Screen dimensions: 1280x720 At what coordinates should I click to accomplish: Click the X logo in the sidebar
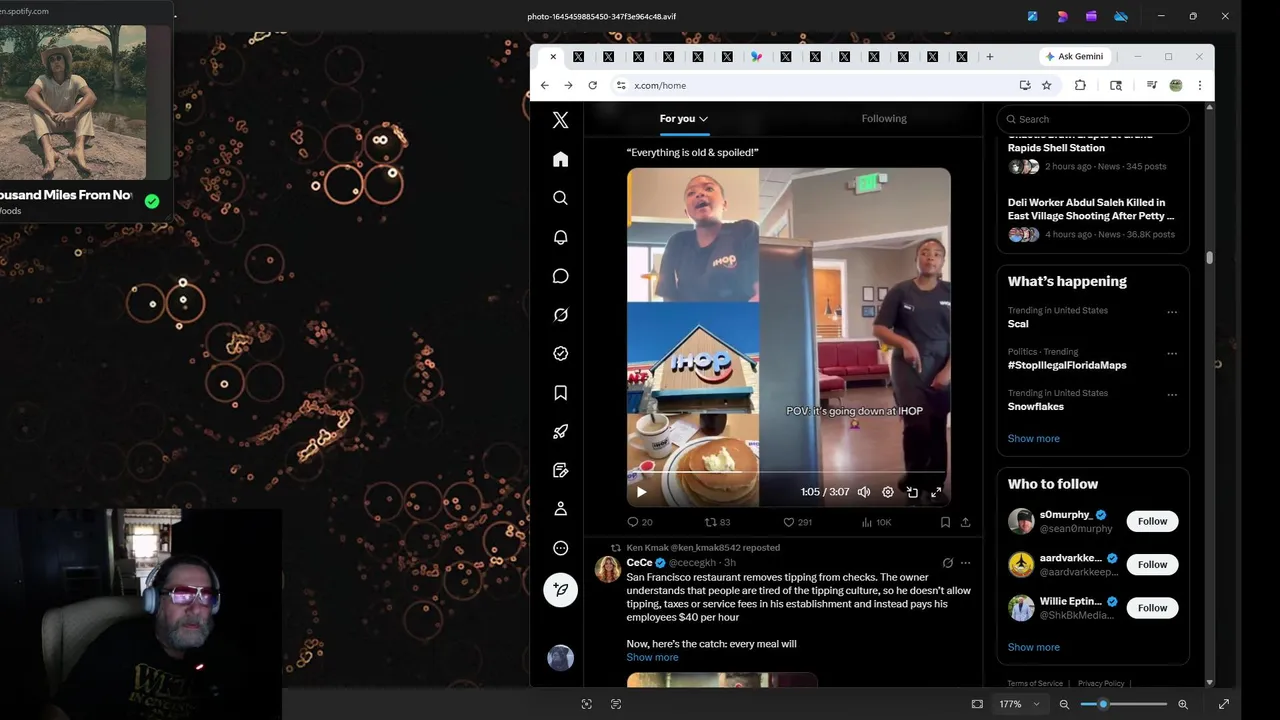[560, 120]
